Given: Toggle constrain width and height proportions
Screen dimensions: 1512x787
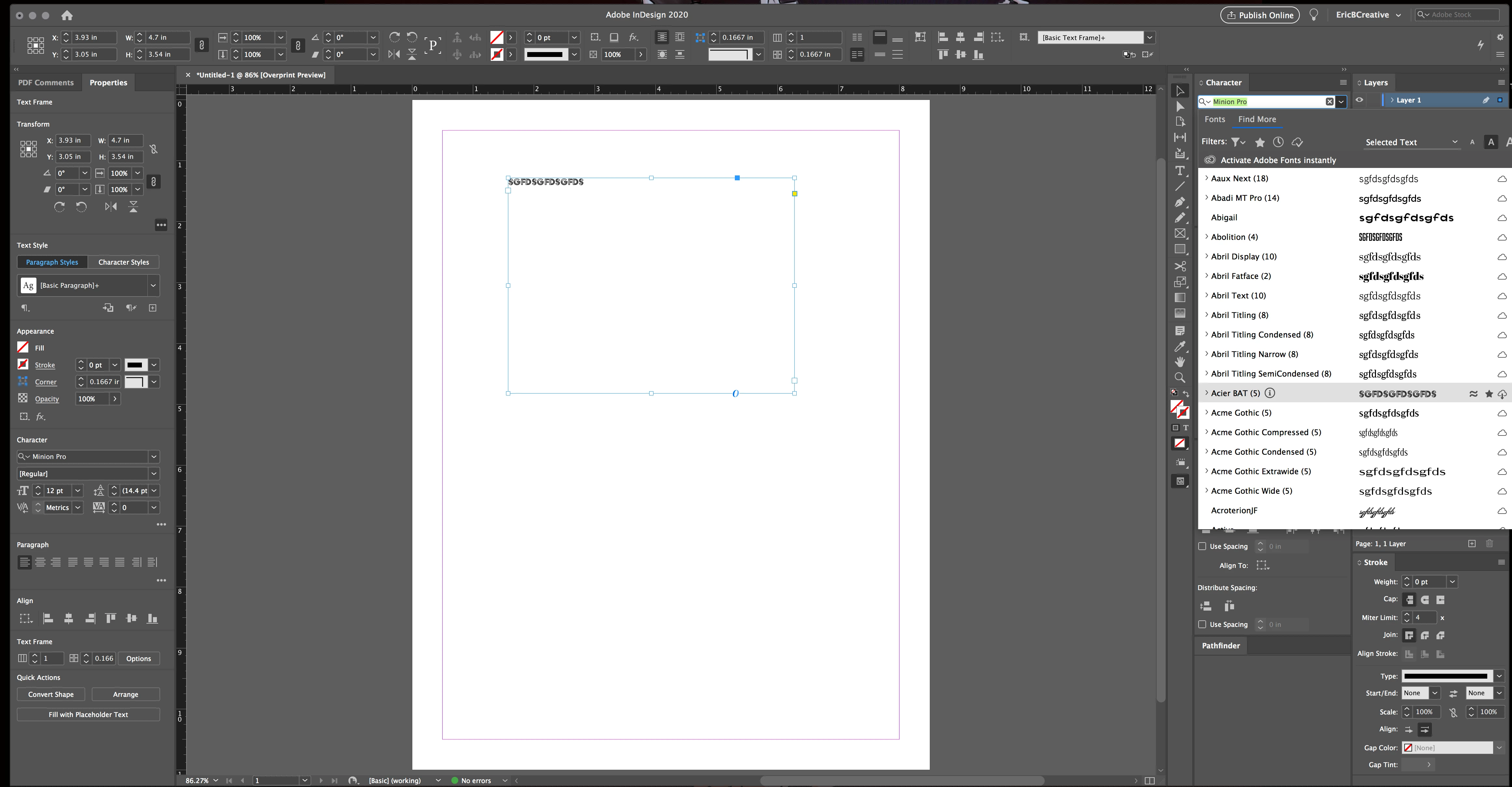Looking at the screenshot, I should [153, 149].
